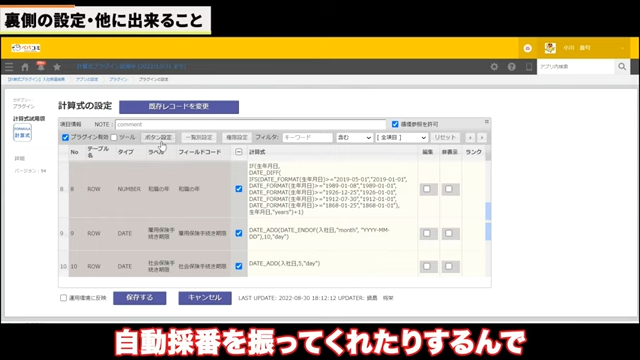The image size is (640, 360).
Task: Click the mobile view phone icon
Action: [x=529, y=67]
